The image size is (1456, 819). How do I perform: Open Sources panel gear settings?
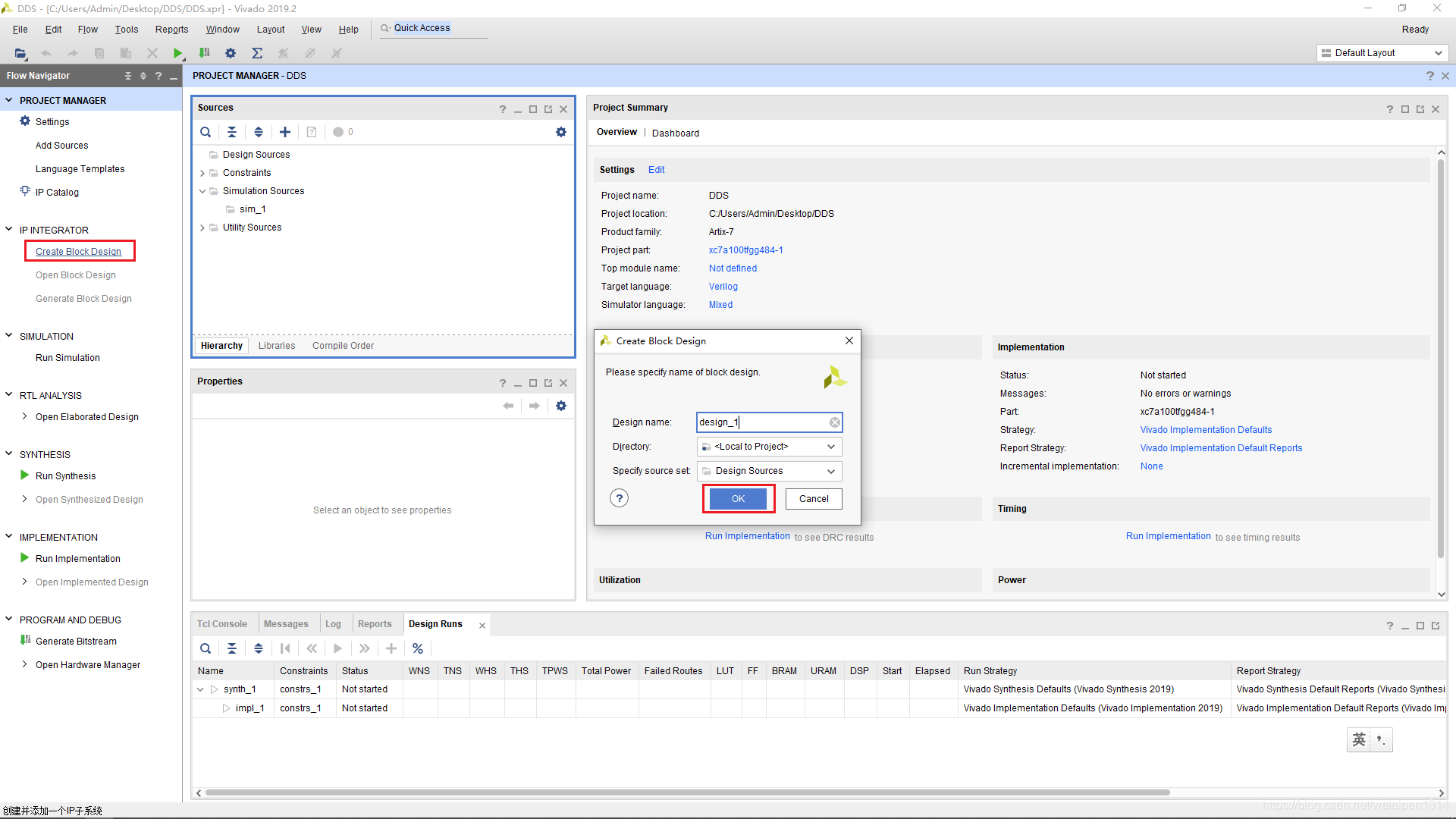pyautogui.click(x=561, y=132)
